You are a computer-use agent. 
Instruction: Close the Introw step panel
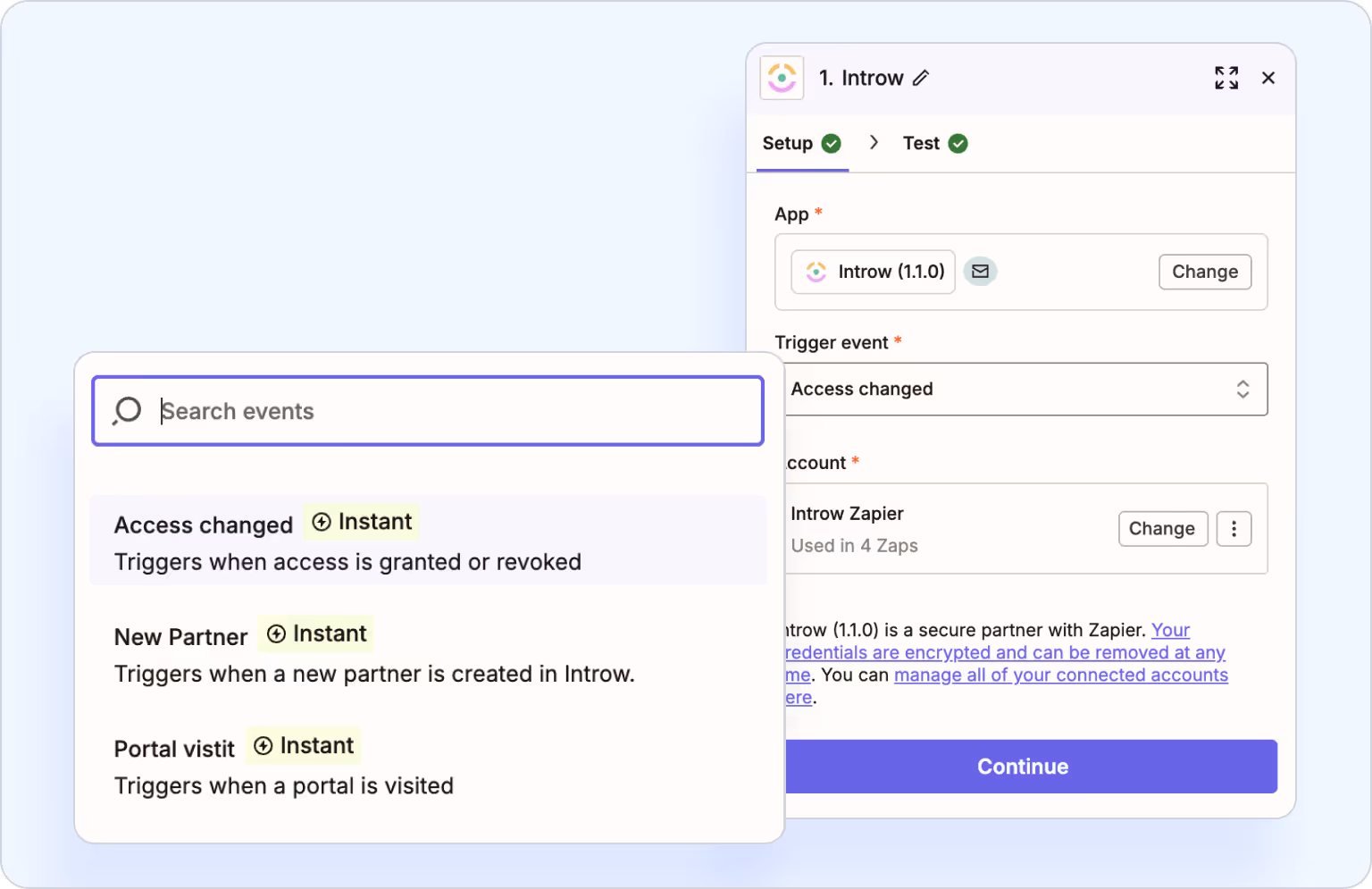pyautogui.click(x=1268, y=78)
